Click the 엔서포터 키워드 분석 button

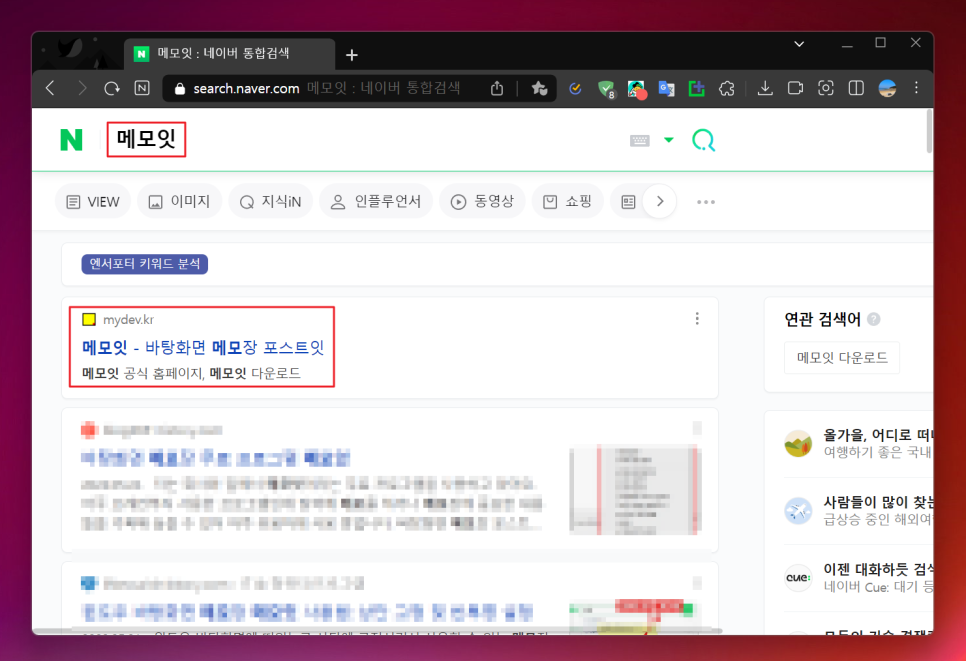145,264
